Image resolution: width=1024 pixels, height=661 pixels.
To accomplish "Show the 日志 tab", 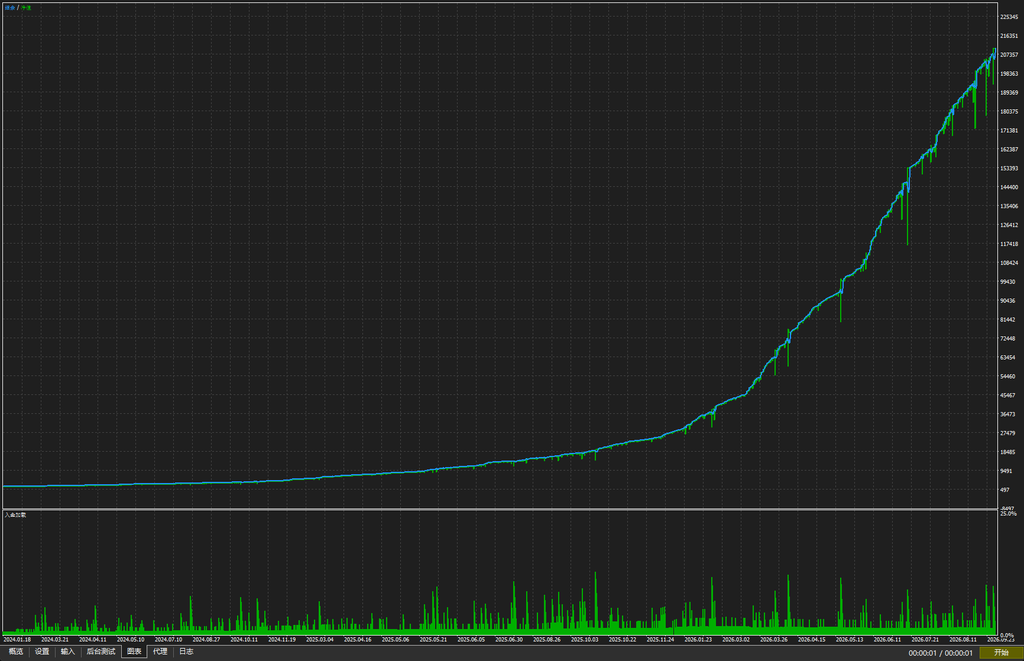I will [x=186, y=652].
